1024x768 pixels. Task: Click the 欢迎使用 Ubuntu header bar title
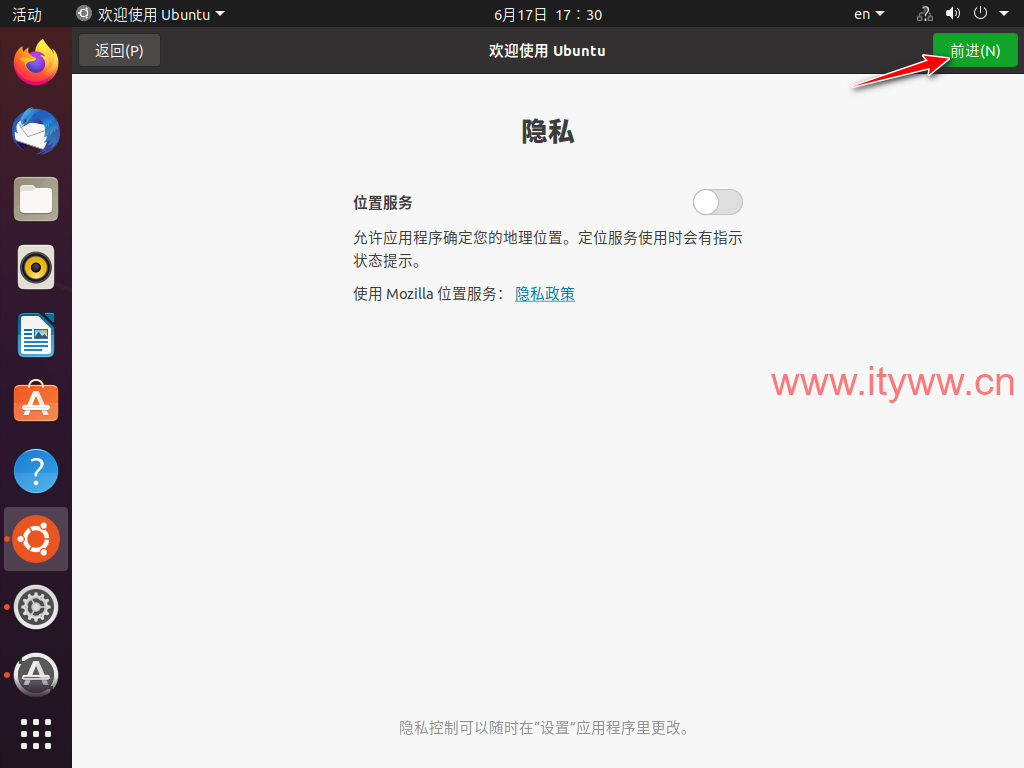547,51
